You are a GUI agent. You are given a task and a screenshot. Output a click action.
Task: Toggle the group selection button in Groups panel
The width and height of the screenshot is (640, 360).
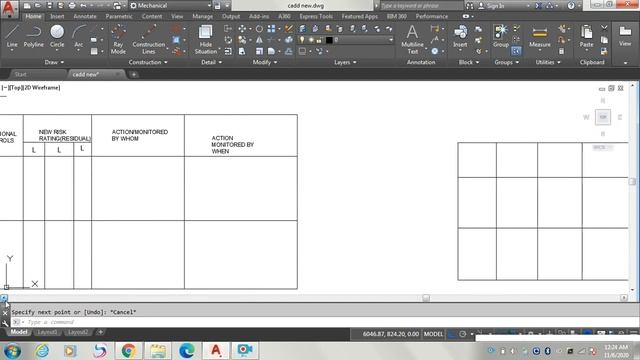click(516, 51)
